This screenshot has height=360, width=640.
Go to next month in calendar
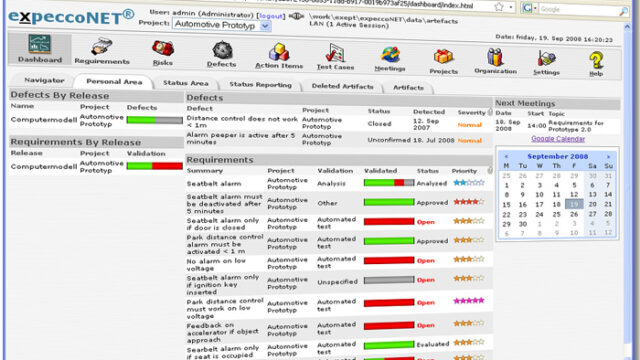[608, 157]
